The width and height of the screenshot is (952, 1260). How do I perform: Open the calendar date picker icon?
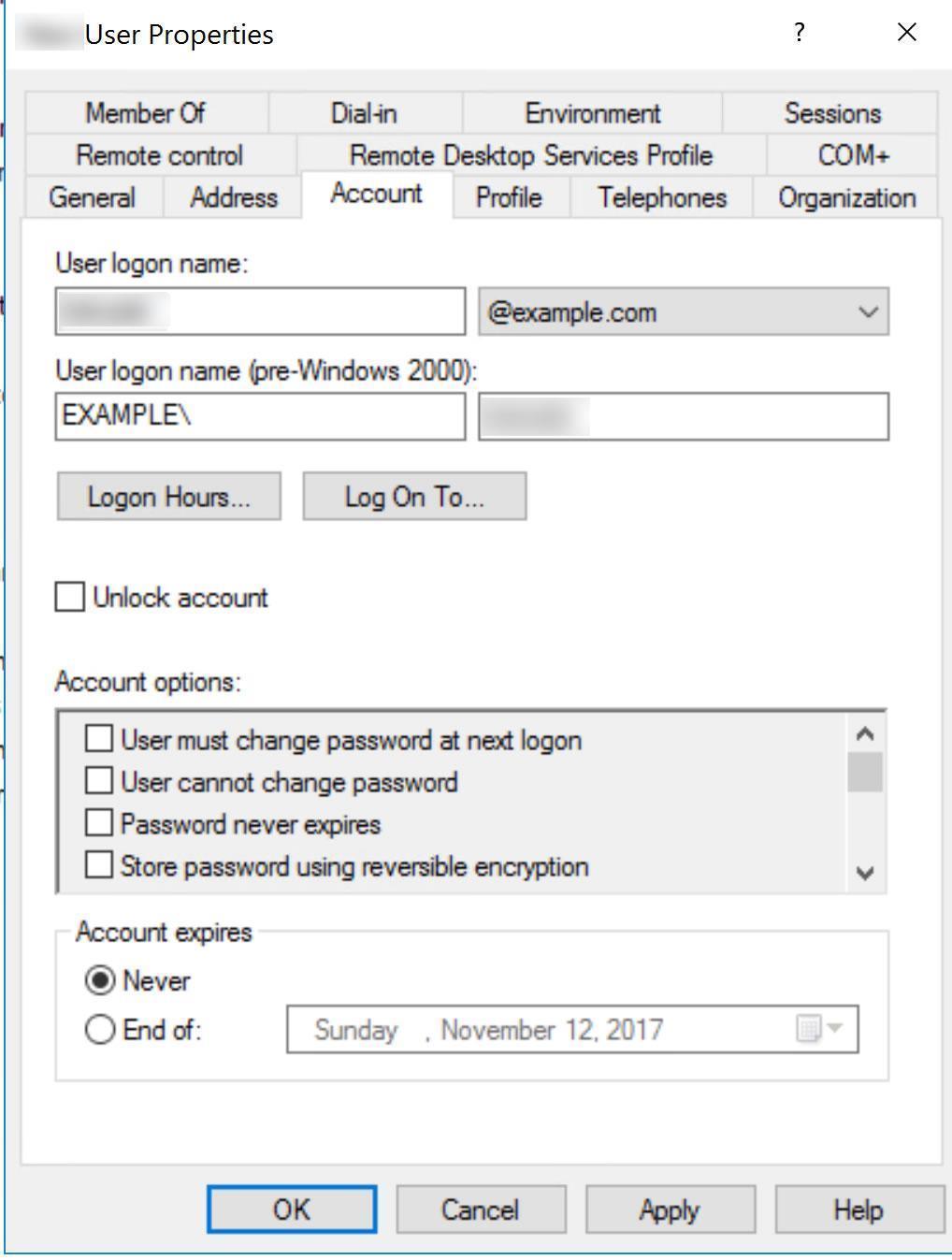[x=818, y=1029]
